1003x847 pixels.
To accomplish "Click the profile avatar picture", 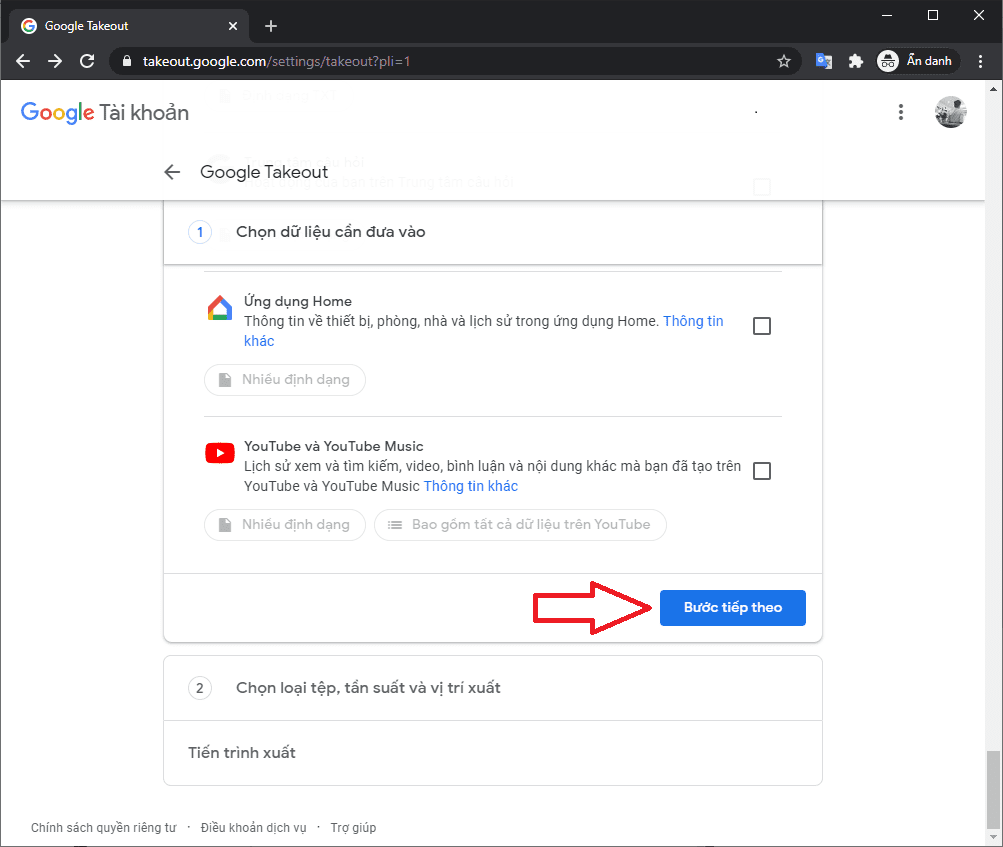I will point(950,112).
